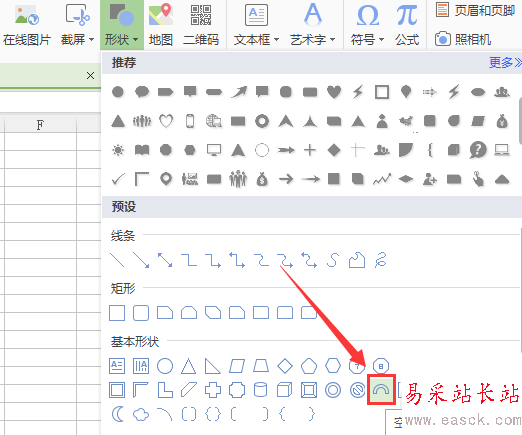Open the symbol (符号) Omega button
The image size is (522, 435).
tap(367, 26)
